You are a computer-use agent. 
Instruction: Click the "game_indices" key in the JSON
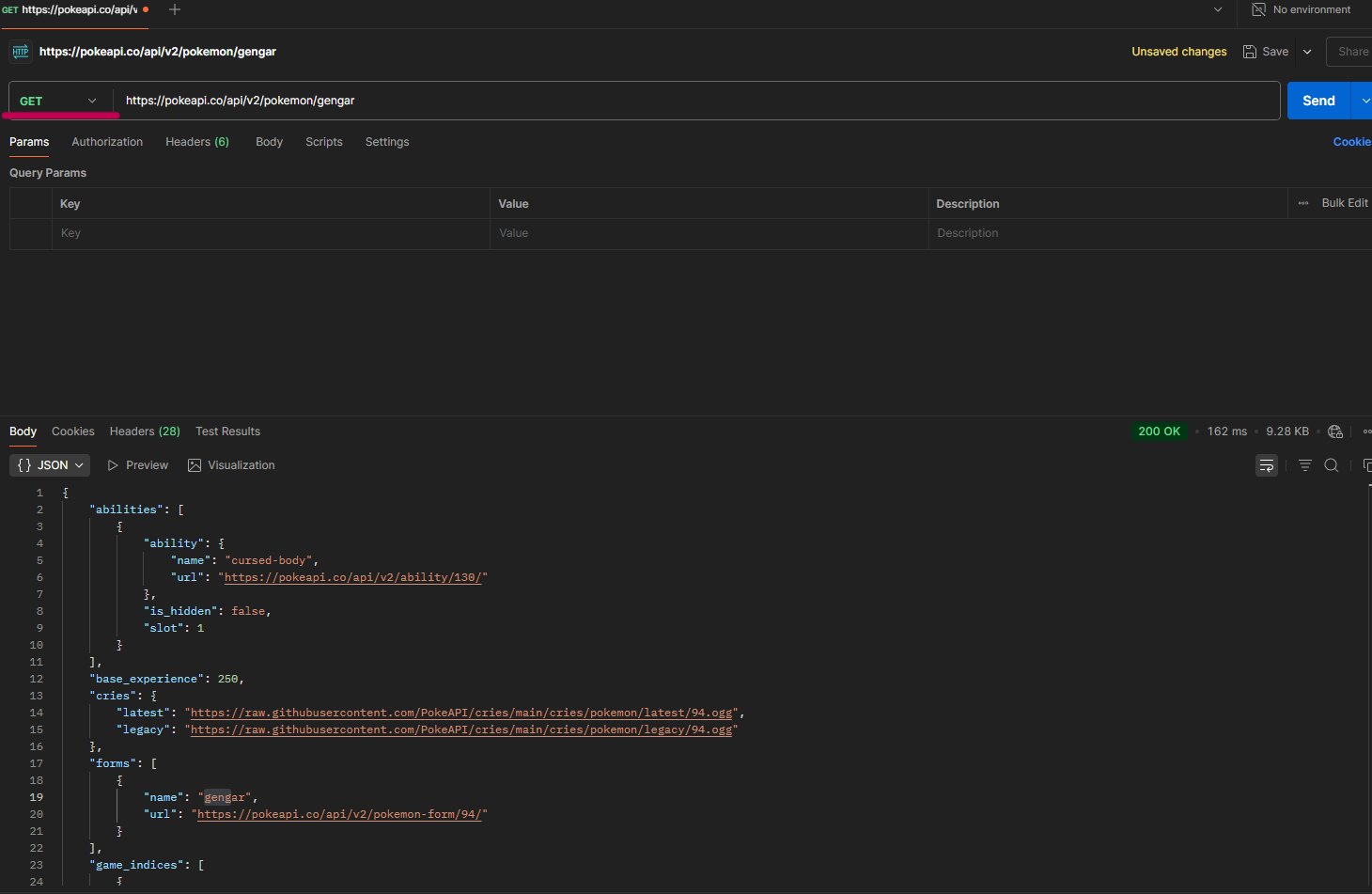coord(140,865)
